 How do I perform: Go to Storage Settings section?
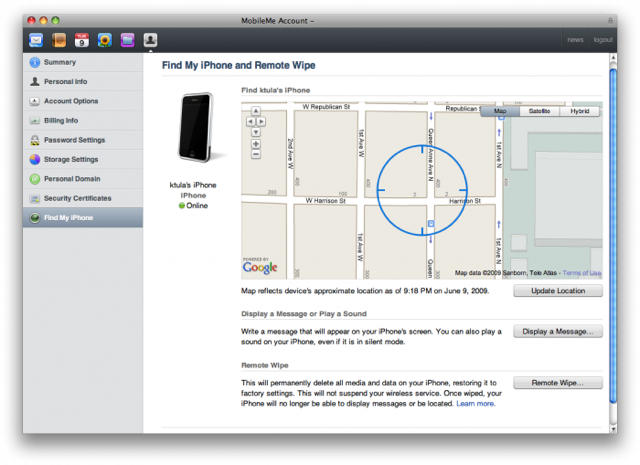[71, 159]
